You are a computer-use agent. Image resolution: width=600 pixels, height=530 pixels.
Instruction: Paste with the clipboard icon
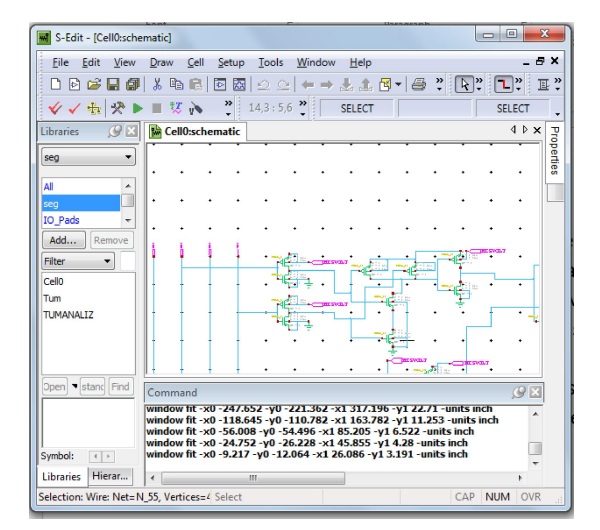[x=196, y=84]
